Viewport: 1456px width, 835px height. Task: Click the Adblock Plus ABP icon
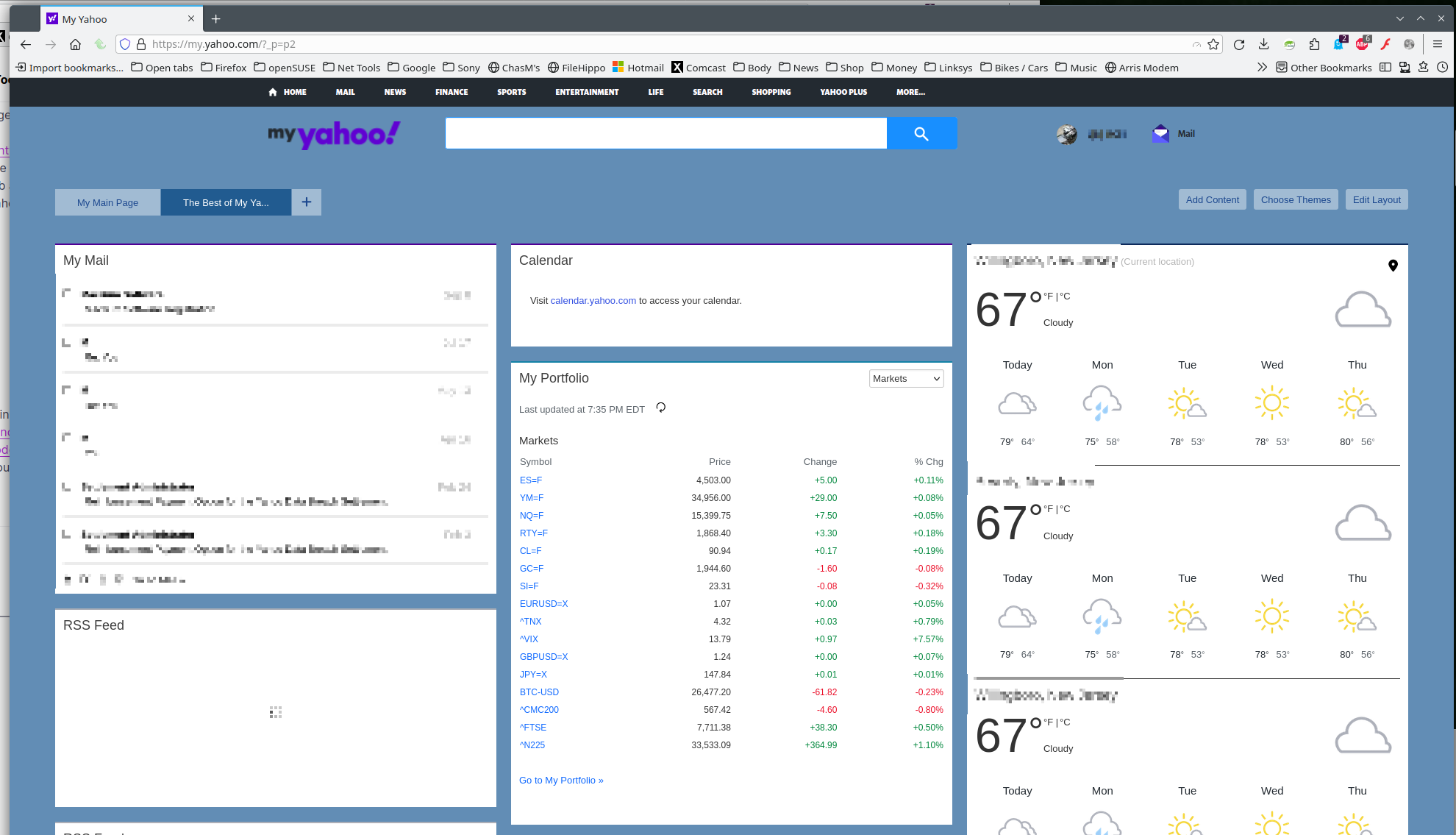(1363, 43)
